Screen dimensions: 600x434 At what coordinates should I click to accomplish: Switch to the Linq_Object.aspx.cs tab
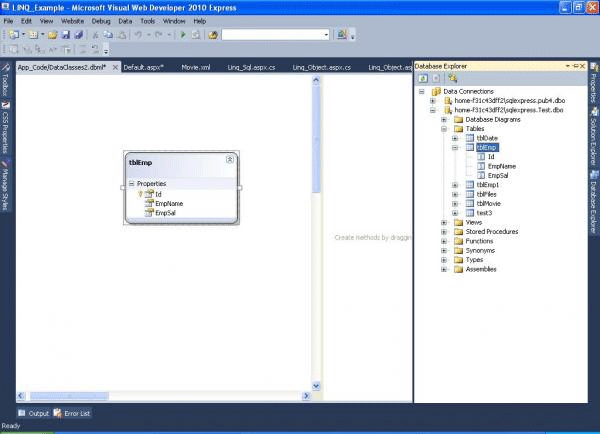click(x=321, y=67)
